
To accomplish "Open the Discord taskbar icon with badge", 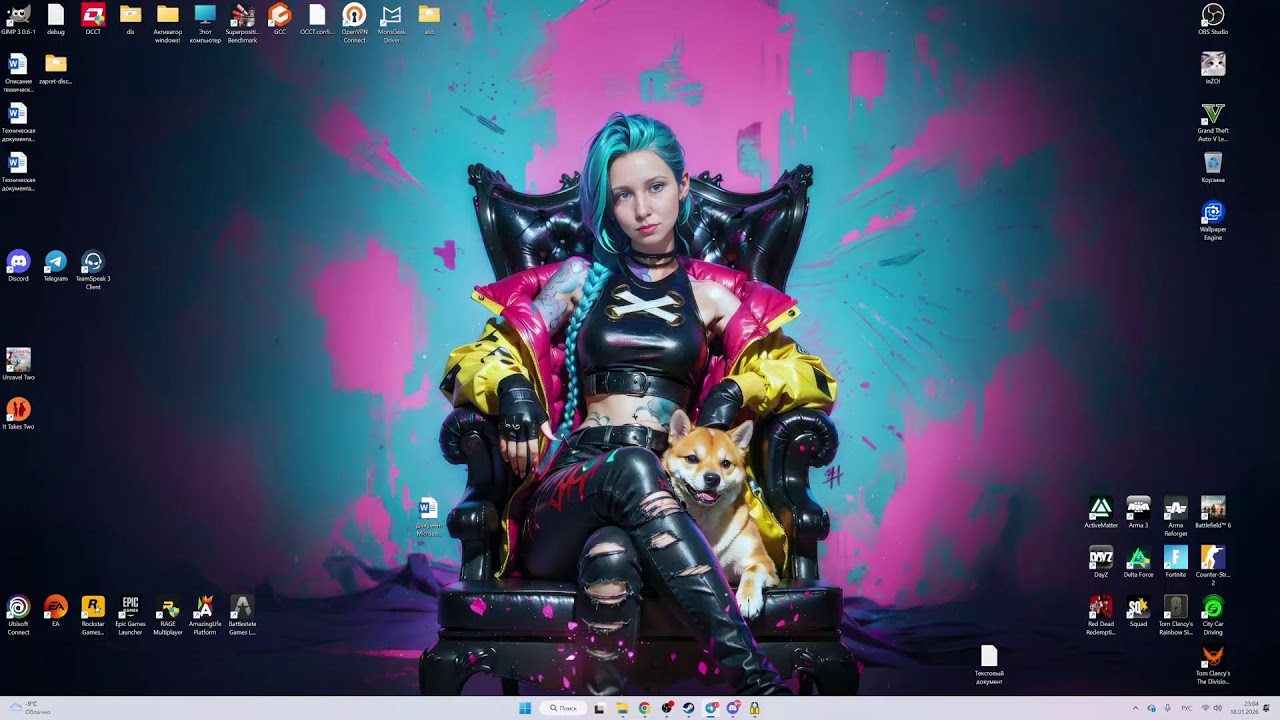I will click(733, 708).
